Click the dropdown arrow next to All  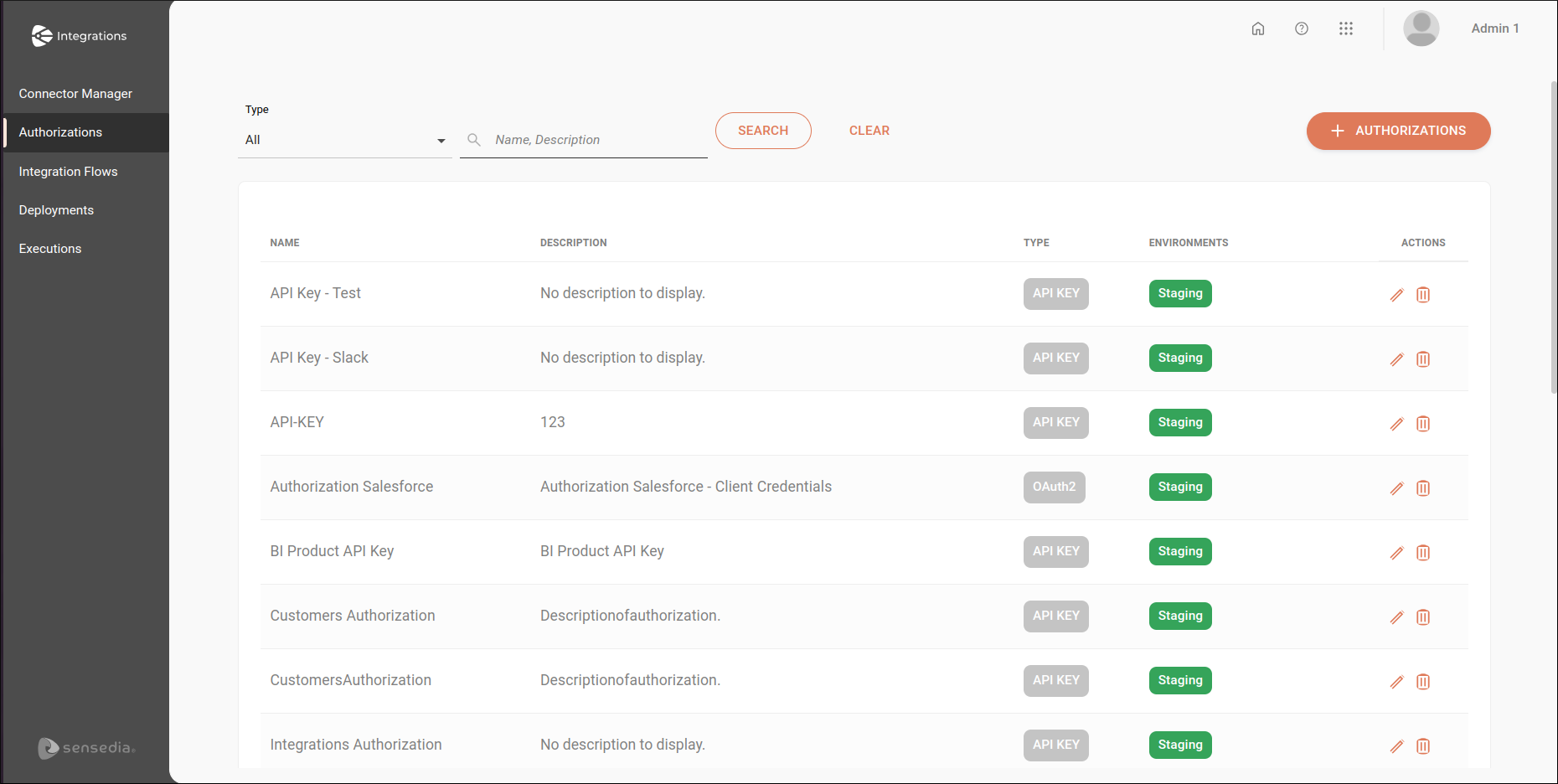coord(441,140)
